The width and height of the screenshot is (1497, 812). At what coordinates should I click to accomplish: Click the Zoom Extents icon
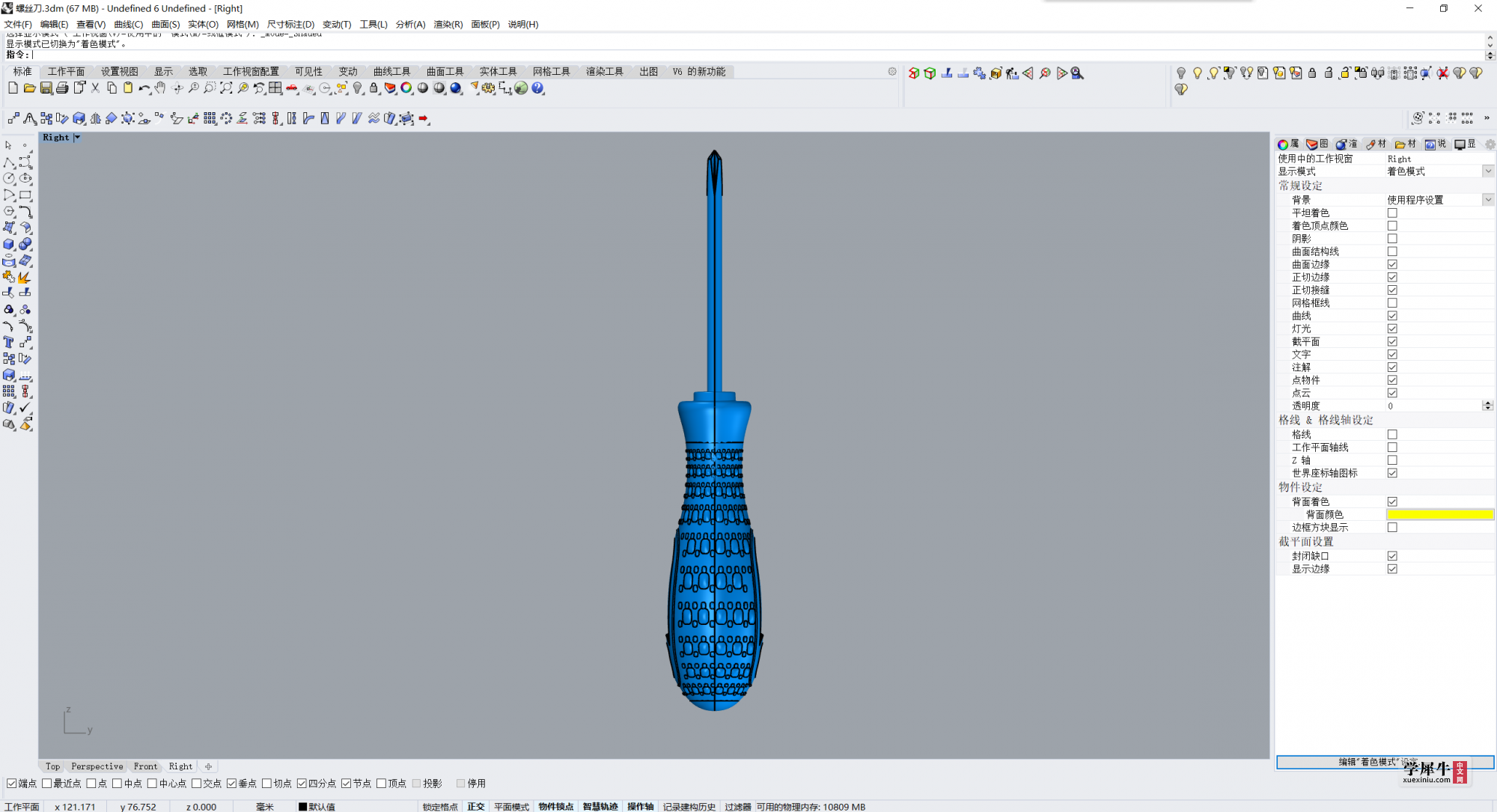[x=226, y=88]
